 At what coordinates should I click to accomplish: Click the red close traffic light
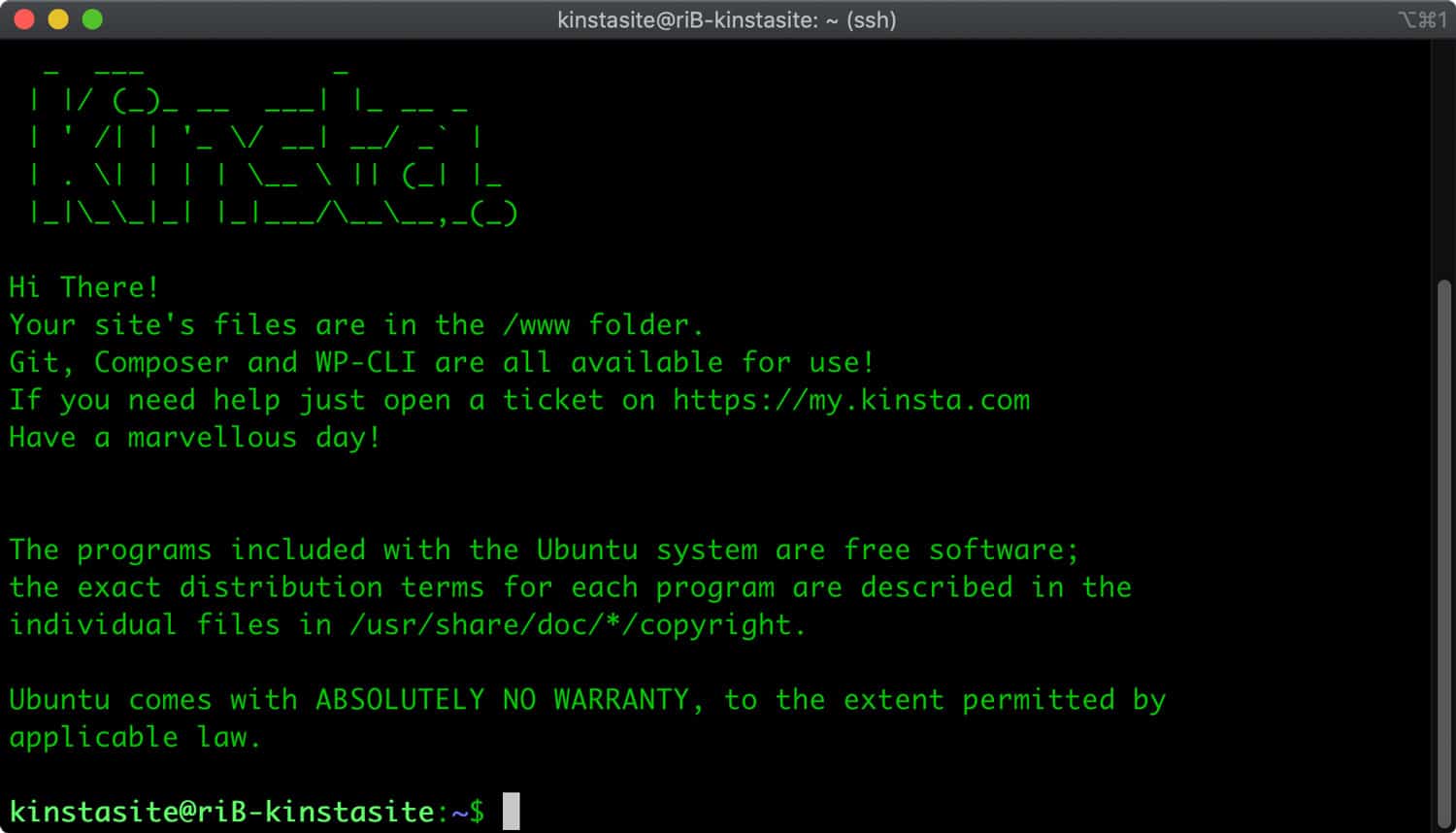(23, 17)
